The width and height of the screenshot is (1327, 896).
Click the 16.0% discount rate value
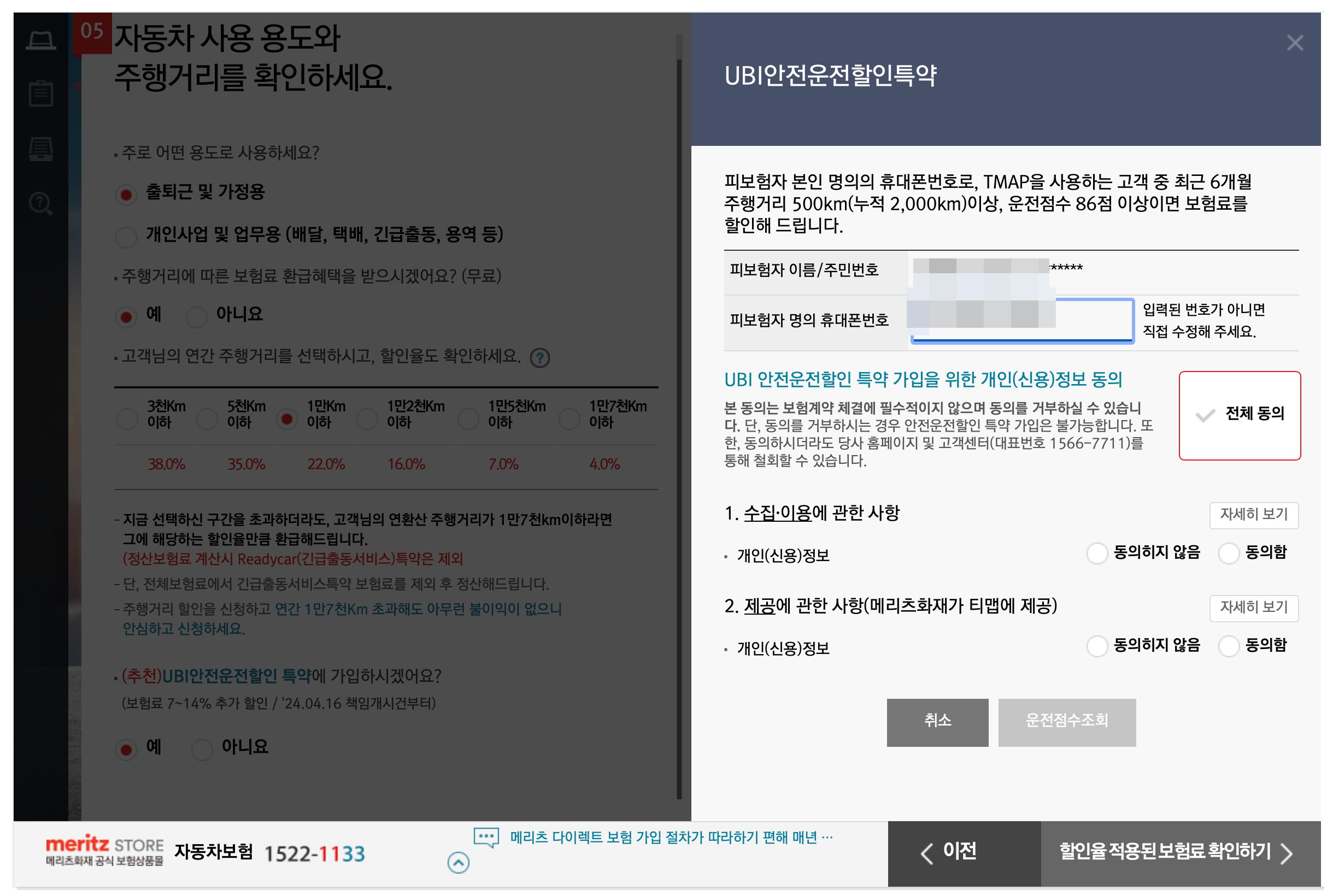pyautogui.click(x=406, y=464)
